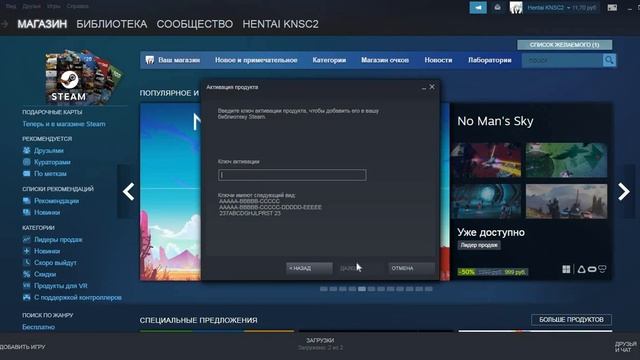Open the Друзьями recommendations link
Viewport: 640px width, 360px height.
coord(49,151)
